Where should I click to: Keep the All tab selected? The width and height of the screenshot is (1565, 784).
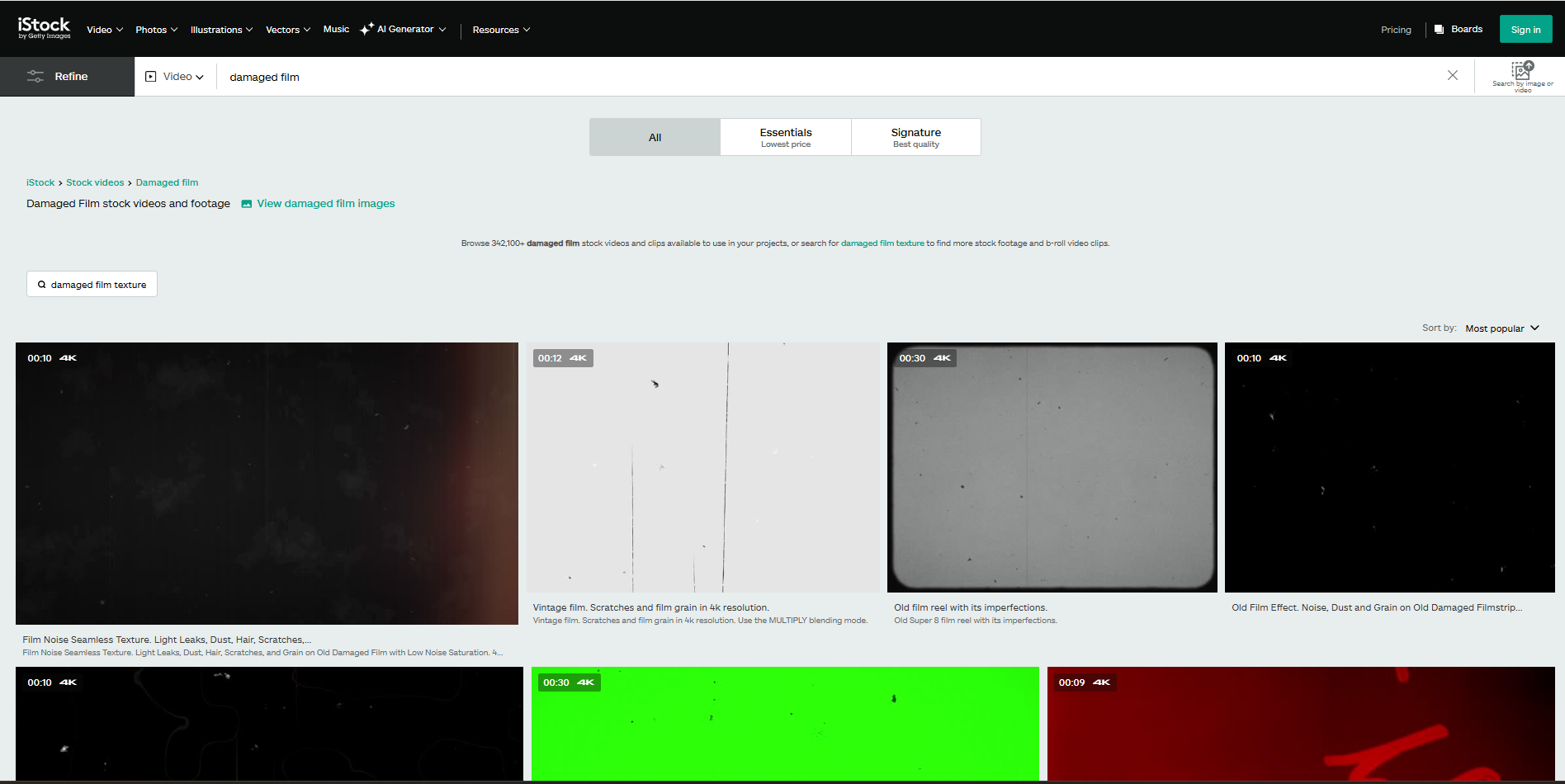pos(654,137)
